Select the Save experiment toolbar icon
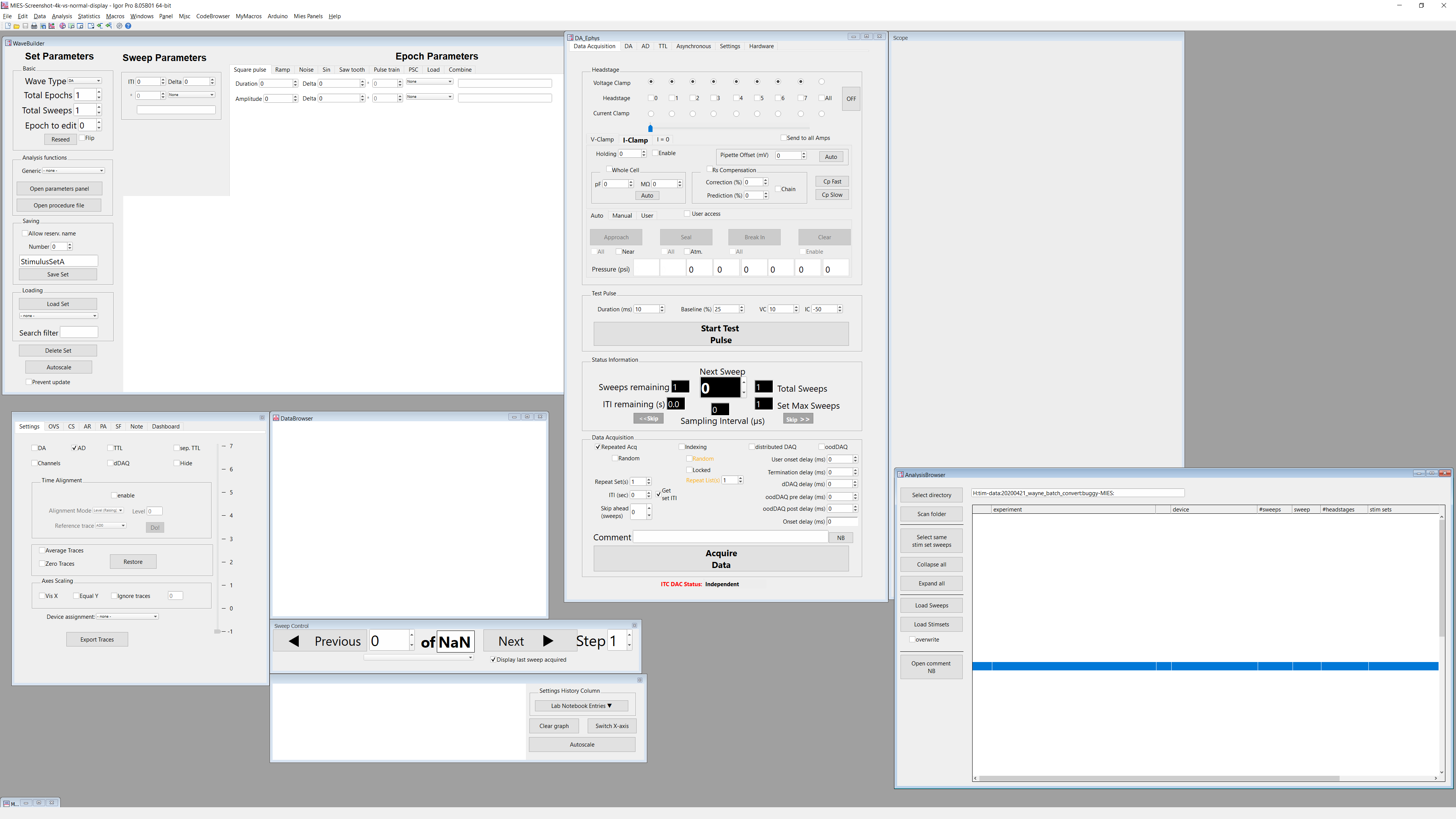This screenshot has width=1456, height=819. coord(25,26)
